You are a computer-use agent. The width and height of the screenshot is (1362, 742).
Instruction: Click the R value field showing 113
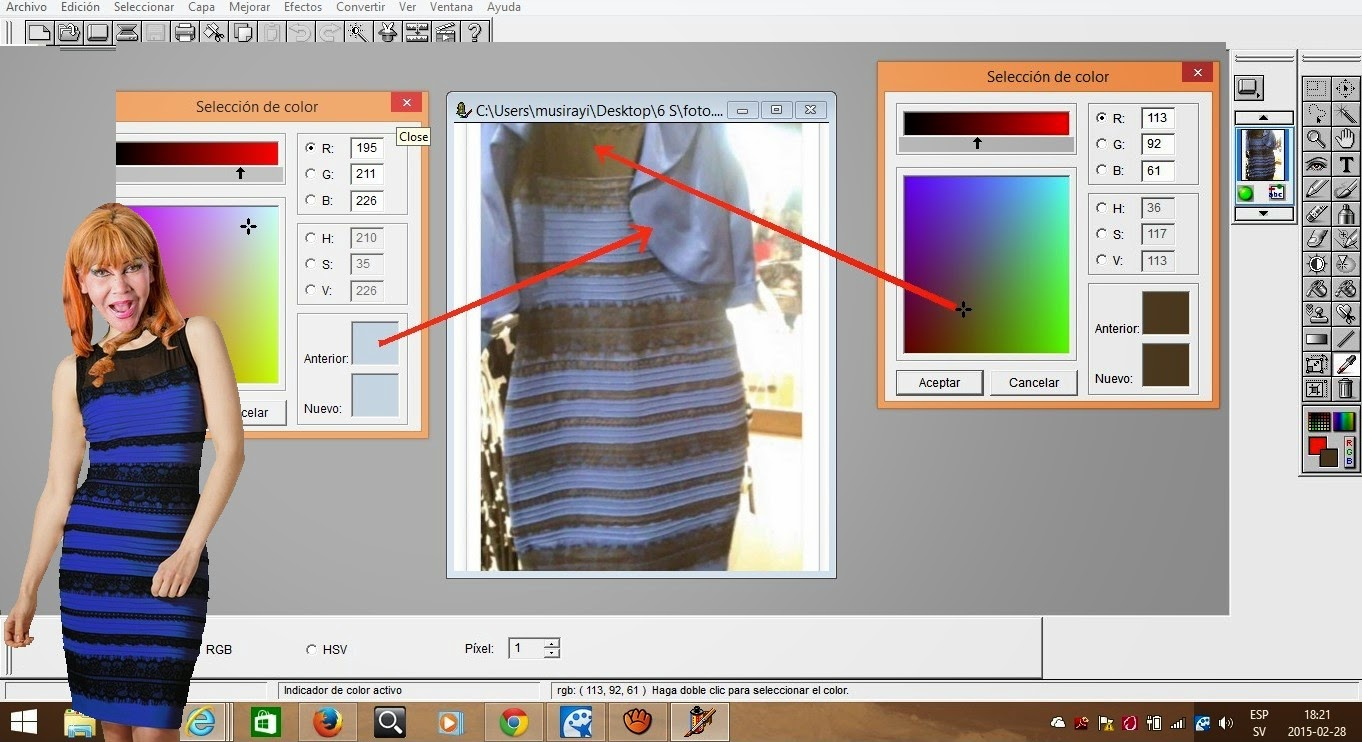click(x=1157, y=118)
